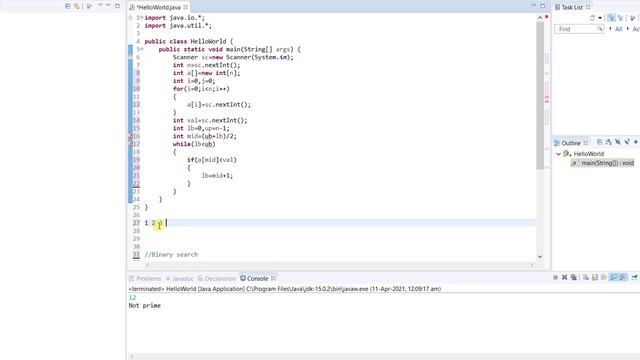The height and width of the screenshot is (360, 640).
Task: Toggle Hide Fields in Outline toolbar
Action: tap(609, 142)
